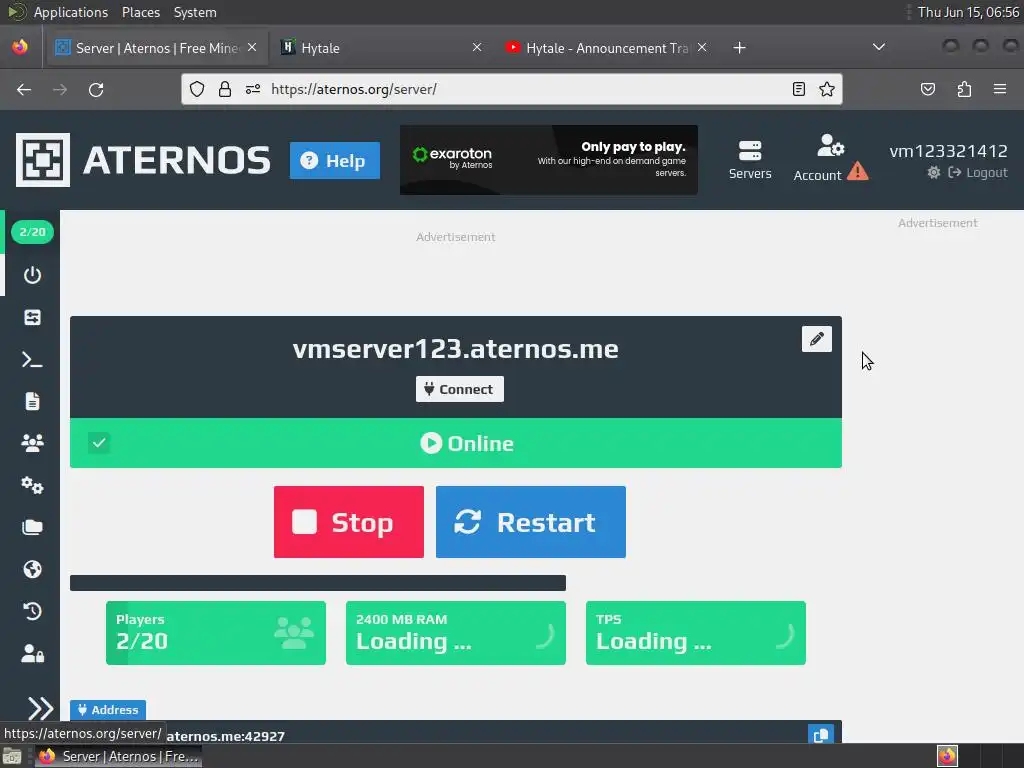
Task: Click the URL address field
Action: click(511, 89)
